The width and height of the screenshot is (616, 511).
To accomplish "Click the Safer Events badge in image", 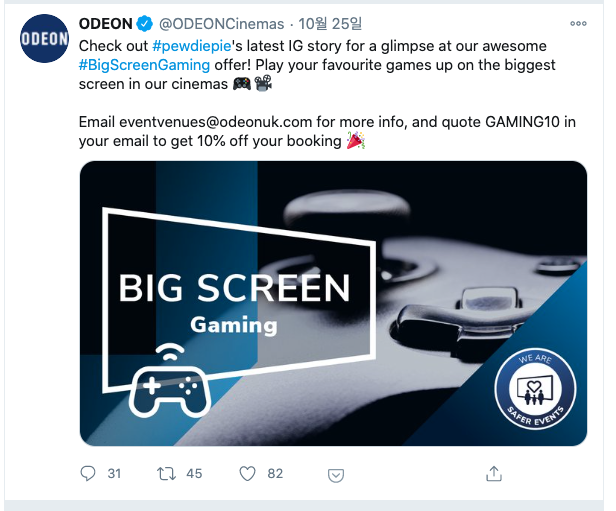I will pyautogui.click(x=535, y=389).
